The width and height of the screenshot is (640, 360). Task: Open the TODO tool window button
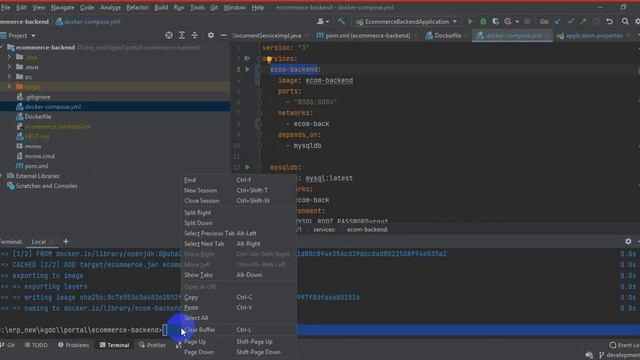tap(36, 345)
